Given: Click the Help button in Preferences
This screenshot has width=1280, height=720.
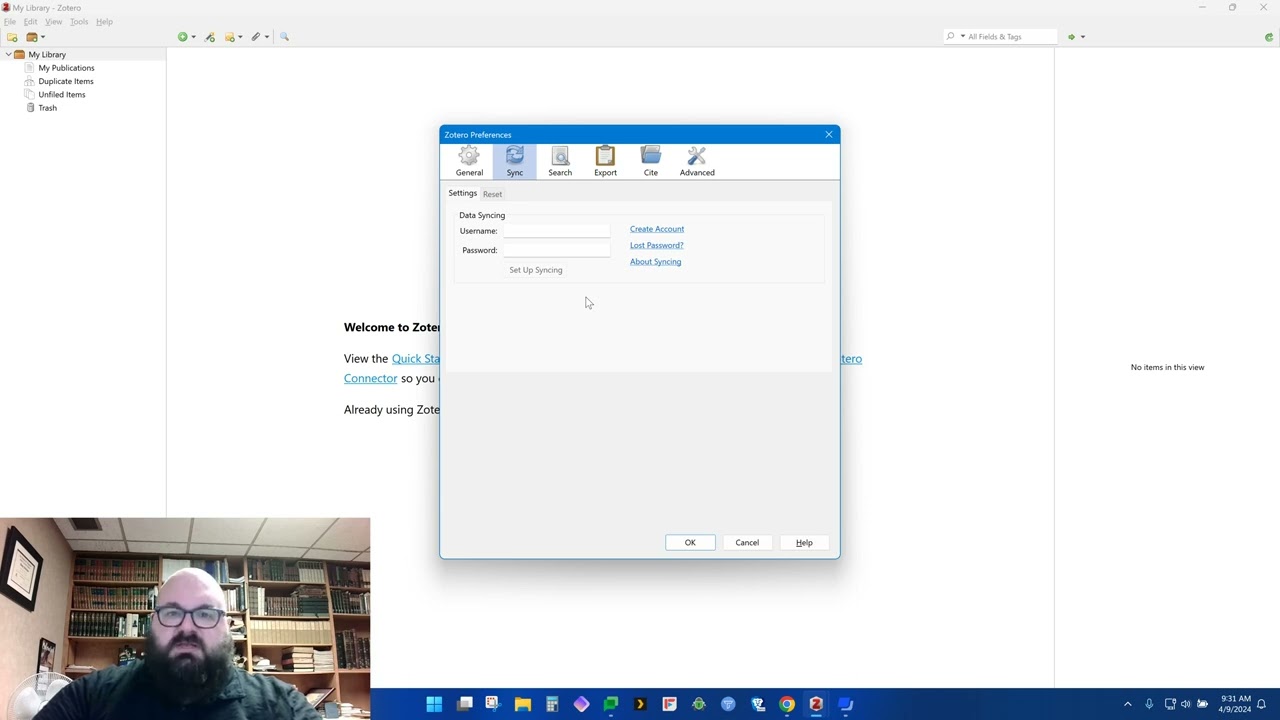Looking at the screenshot, I should tap(804, 543).
